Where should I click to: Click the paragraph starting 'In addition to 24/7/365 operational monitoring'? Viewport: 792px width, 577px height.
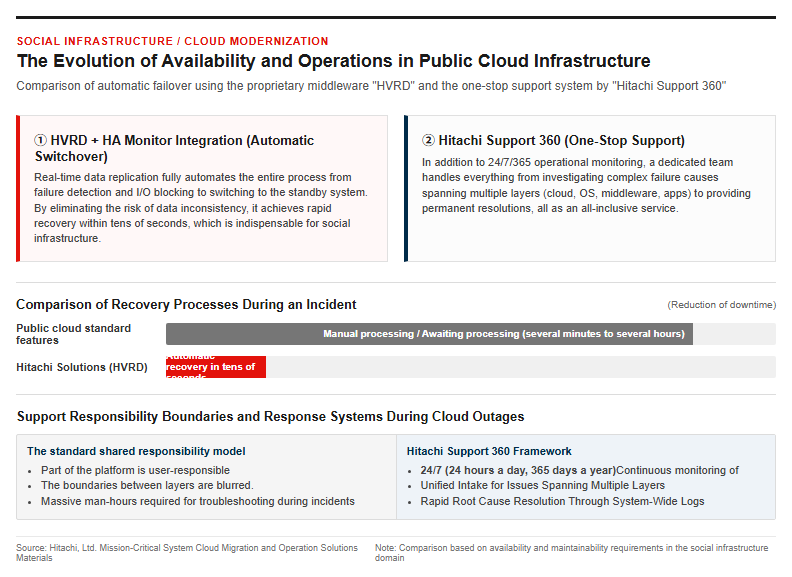coord(586,185)
